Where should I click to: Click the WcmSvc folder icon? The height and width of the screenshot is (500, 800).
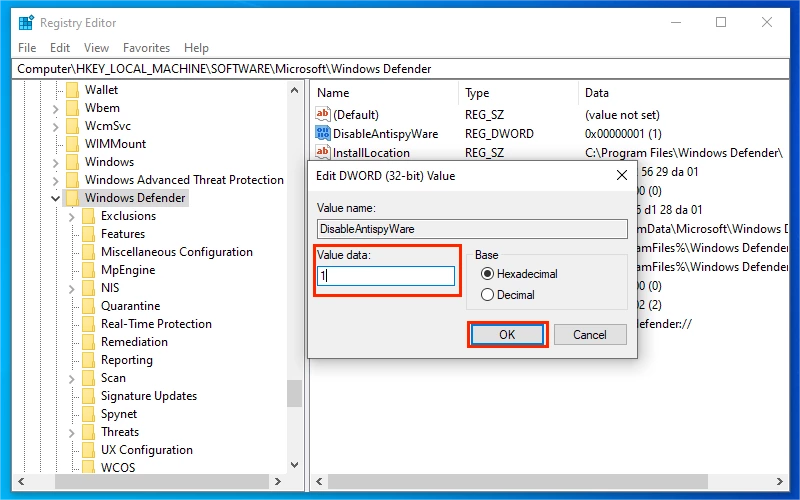73,126
